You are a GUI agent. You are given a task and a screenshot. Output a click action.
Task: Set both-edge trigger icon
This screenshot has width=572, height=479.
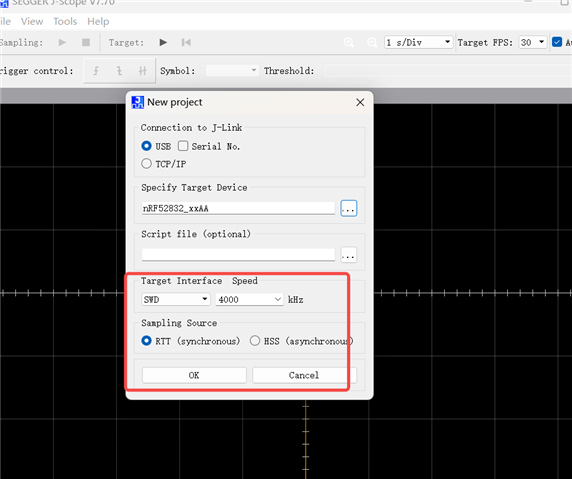142,71
